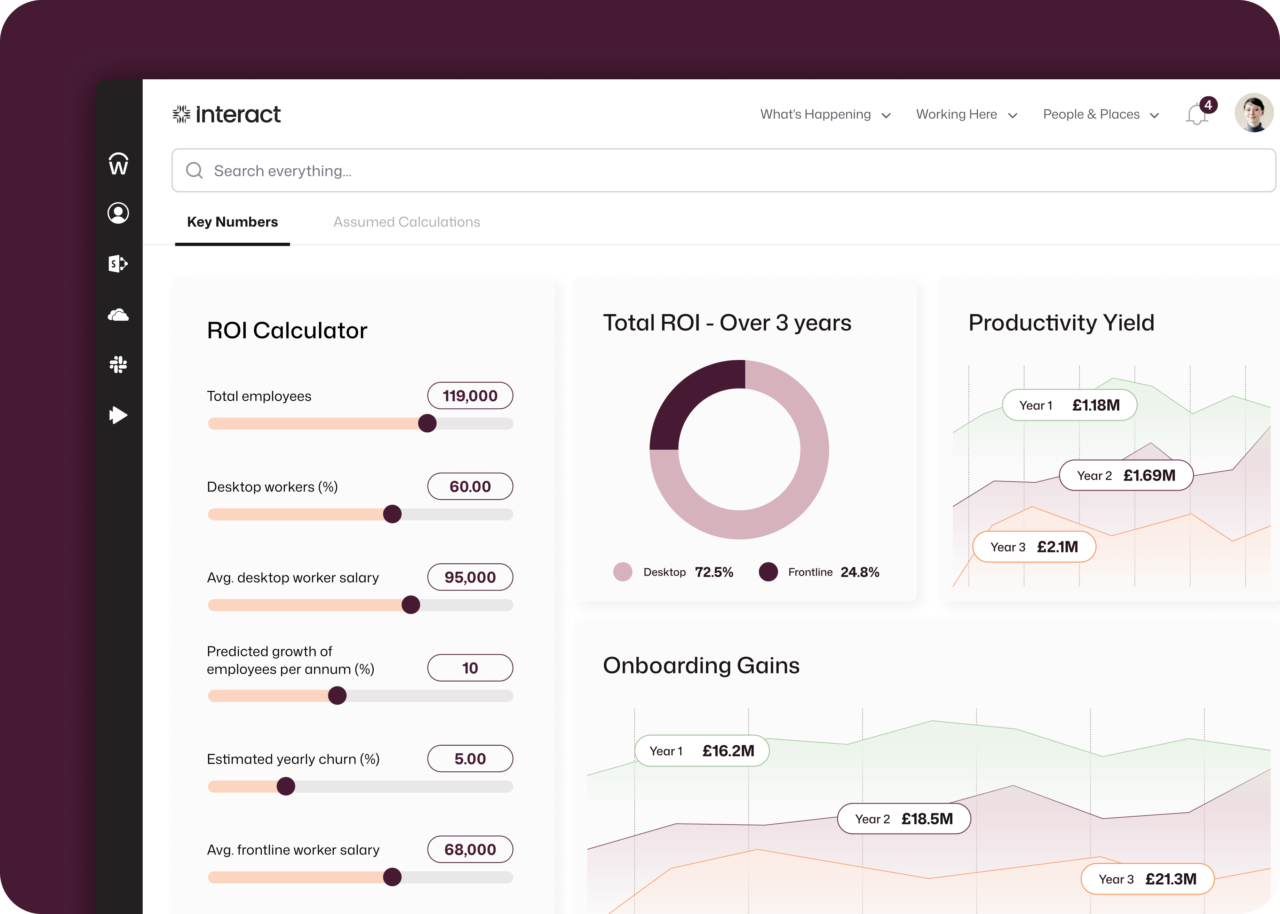Click the 72.5% desktop percentage
The width and height of the screenshot is (1280, 914).
coord(714,572)
